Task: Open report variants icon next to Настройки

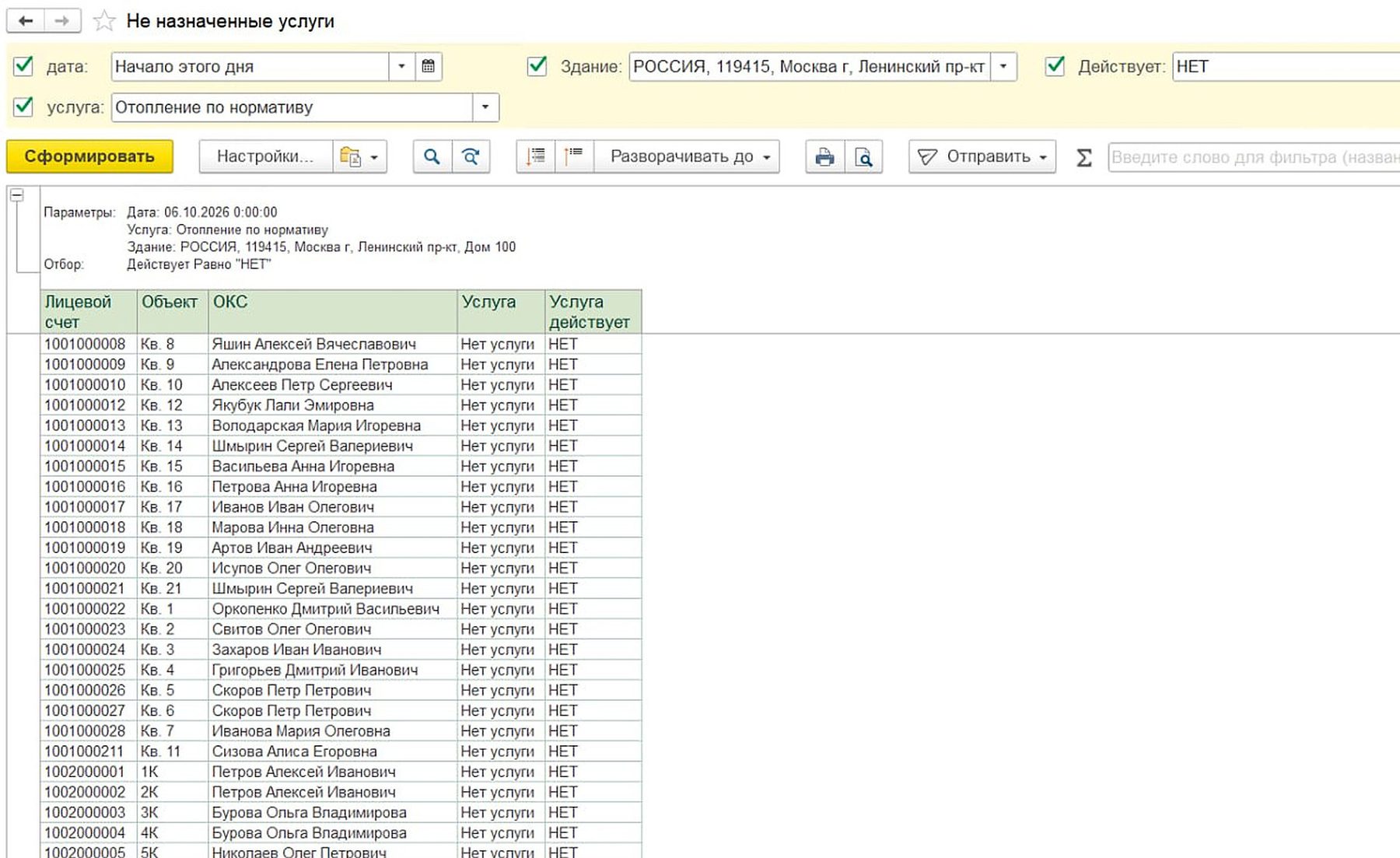Action: (x=359, y=156)
